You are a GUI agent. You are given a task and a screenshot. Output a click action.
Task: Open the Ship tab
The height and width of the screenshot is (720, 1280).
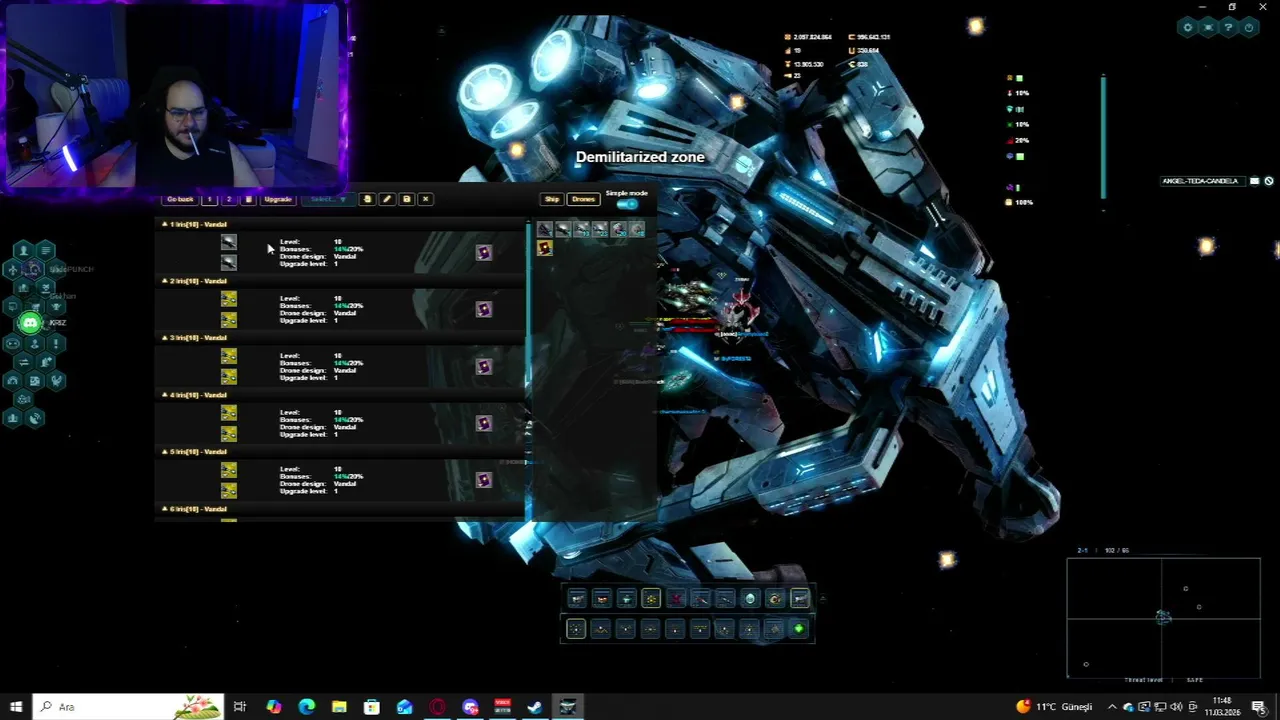[x=552, y=199]
